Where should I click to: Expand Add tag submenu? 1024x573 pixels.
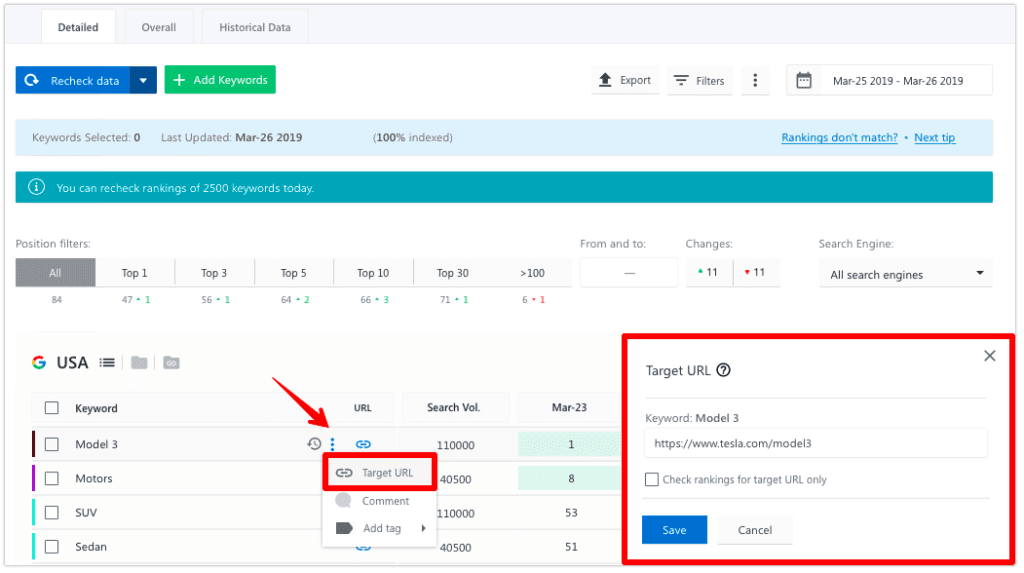tap(379, 528)
